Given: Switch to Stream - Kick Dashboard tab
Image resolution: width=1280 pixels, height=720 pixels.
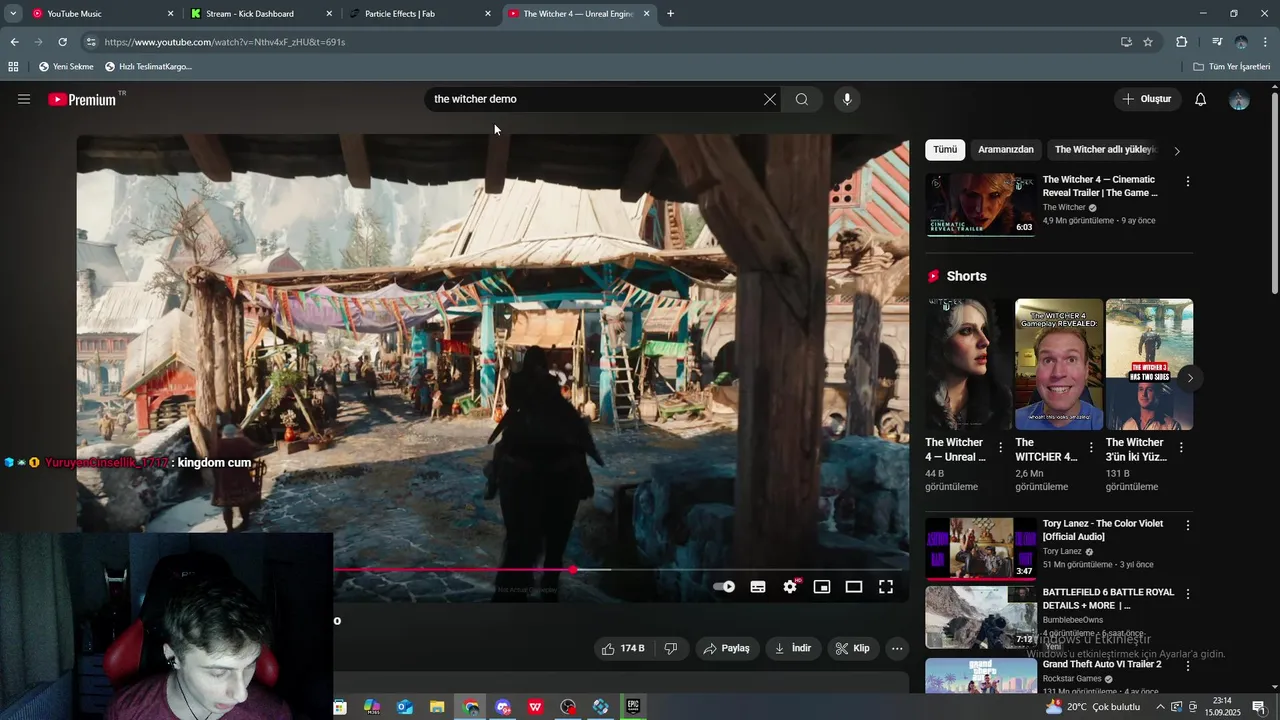Looking at the screenshot, I should [x=261, y=14].
